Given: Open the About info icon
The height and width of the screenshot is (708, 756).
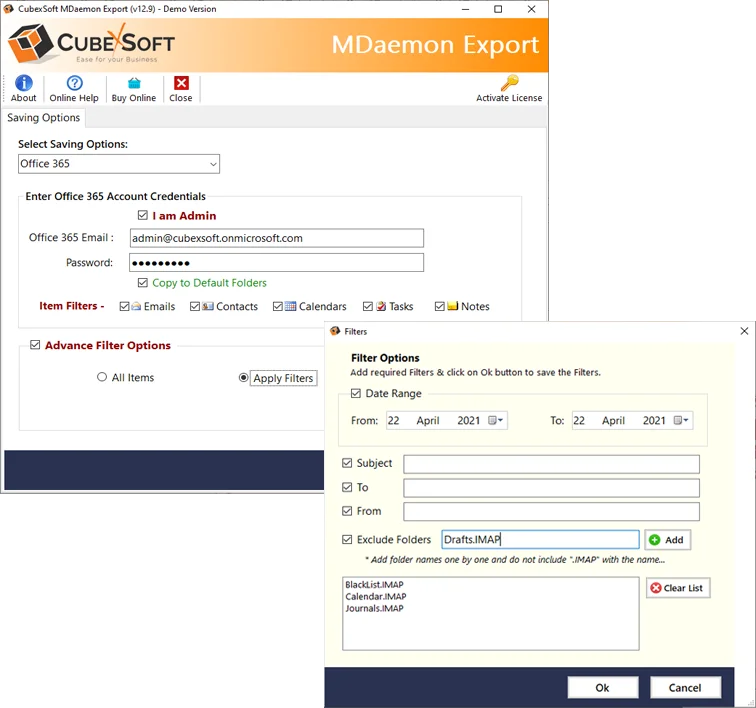Looking at the screenshot, I should click(23, 84).
